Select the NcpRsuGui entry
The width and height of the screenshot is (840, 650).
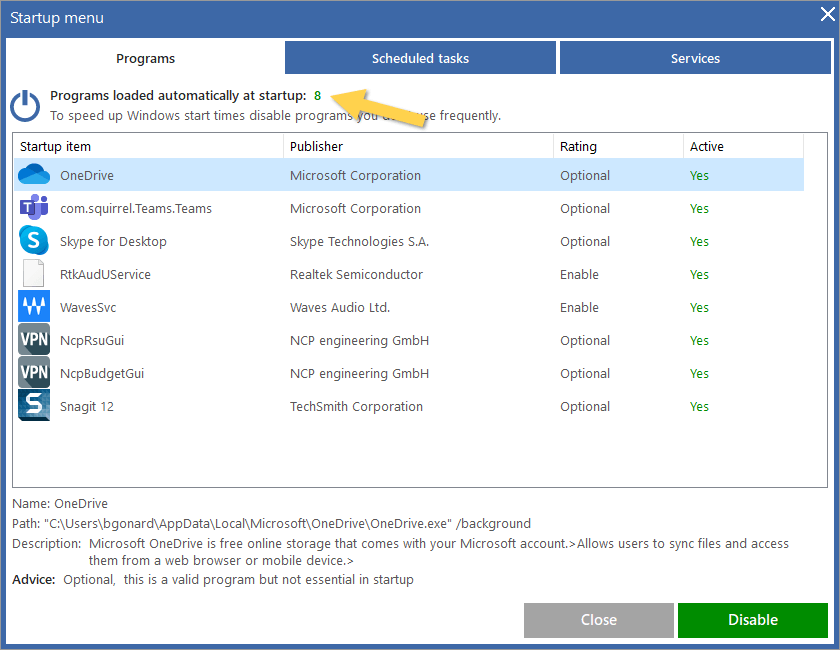pos(92,341)
